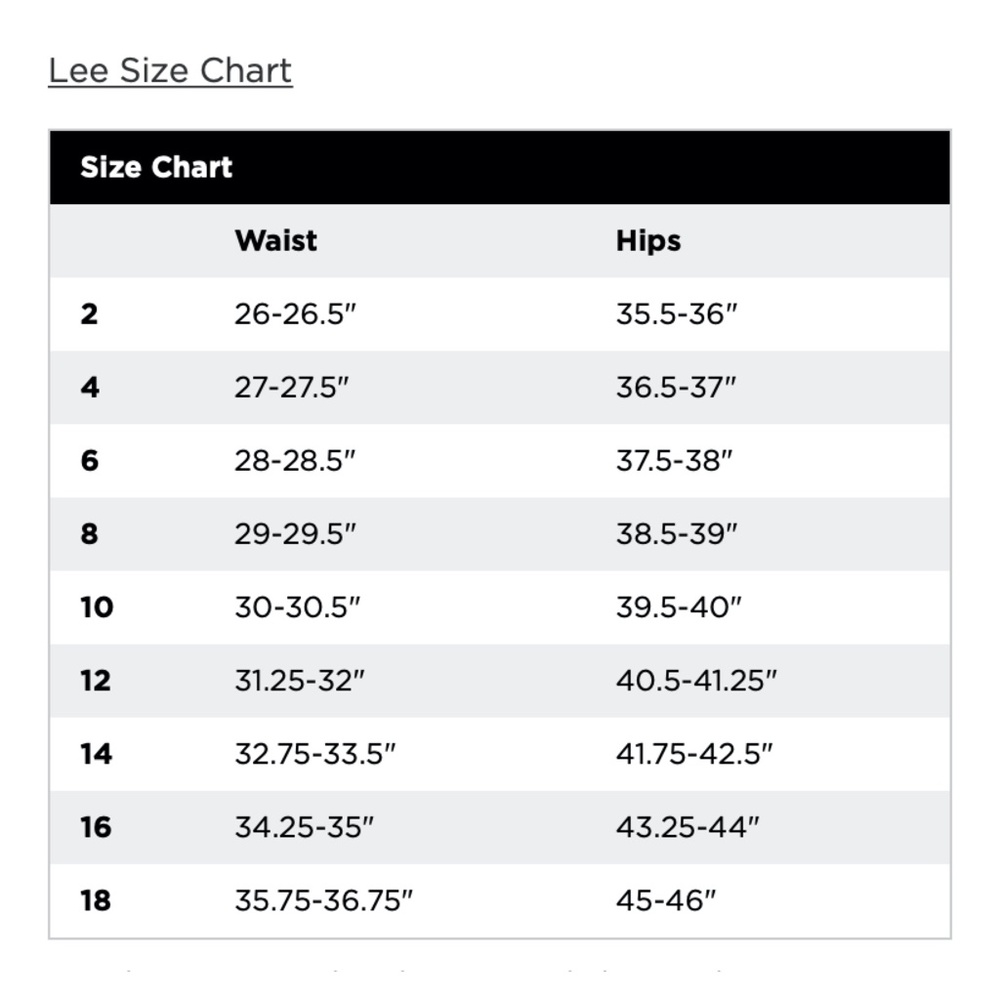Viewport: 1000px width, 1000px height.
Task: Click the size 18 row label
Action: [96, 901]
